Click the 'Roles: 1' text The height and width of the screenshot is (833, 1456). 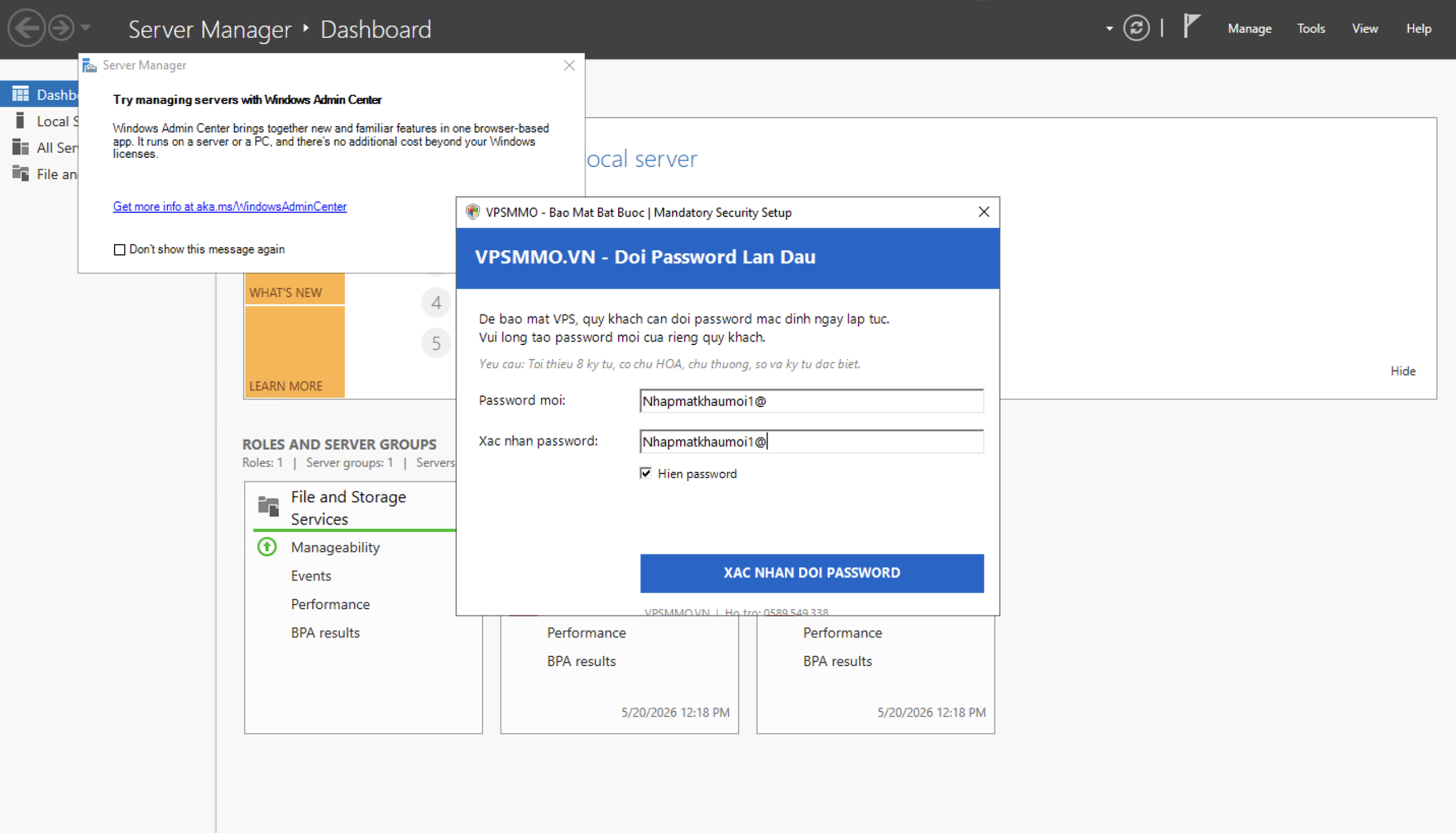click(263, 463)
